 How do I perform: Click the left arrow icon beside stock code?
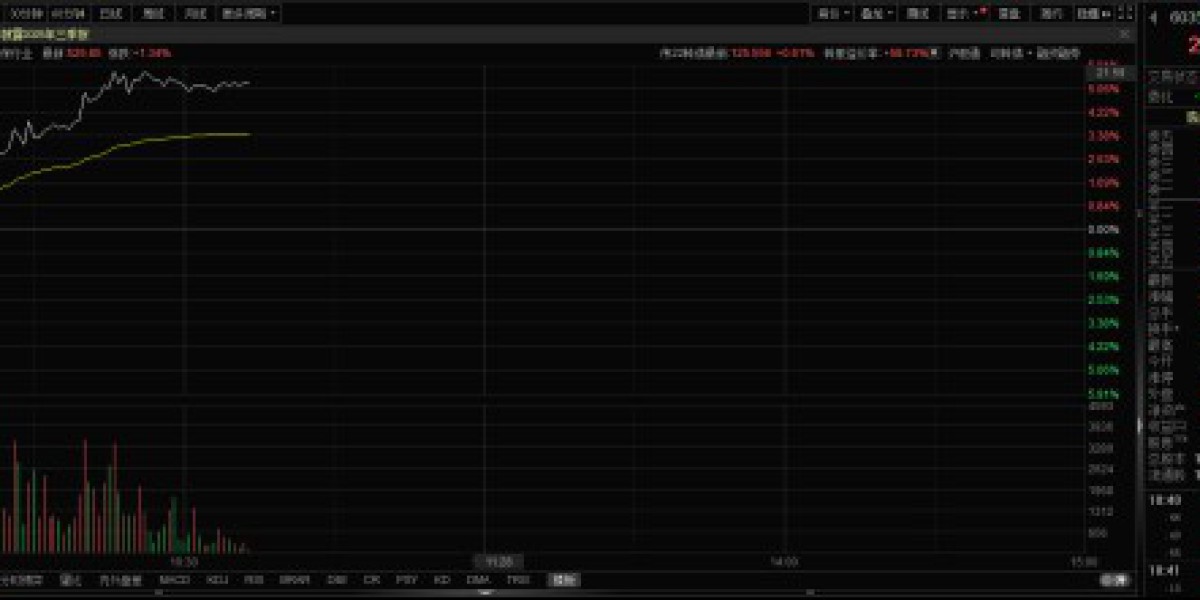click(x=1152, y=18)
